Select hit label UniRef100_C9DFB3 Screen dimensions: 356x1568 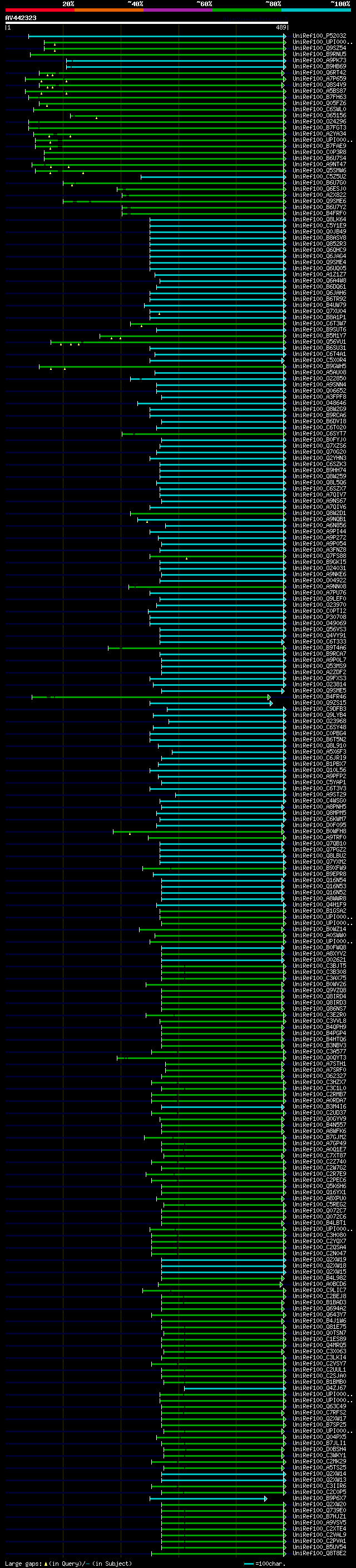(x=319, y=709)
